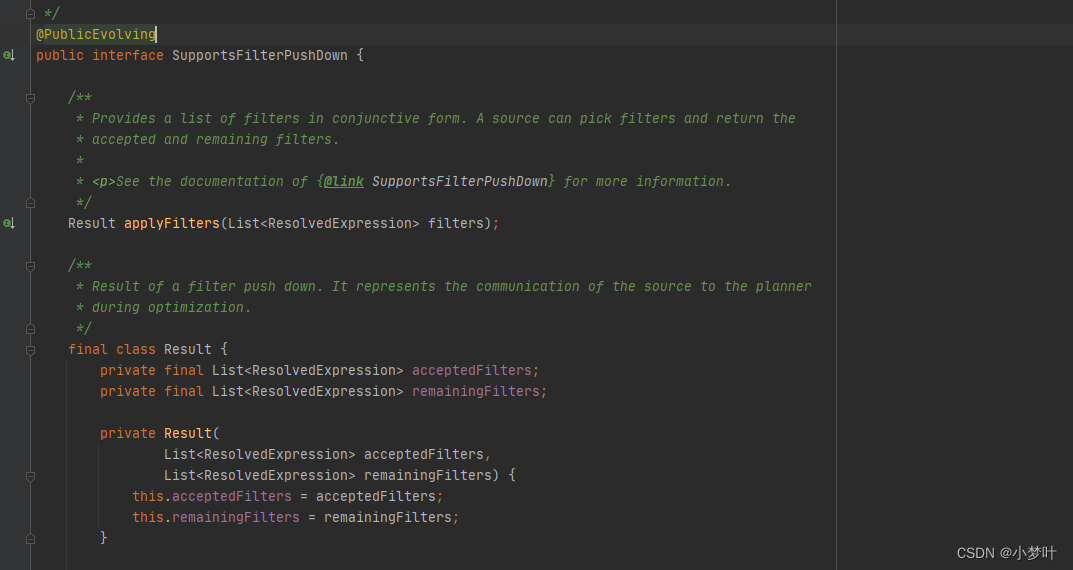Collapse the private Result constructor body
The image size is (1073, 570).
coord(30,476)
